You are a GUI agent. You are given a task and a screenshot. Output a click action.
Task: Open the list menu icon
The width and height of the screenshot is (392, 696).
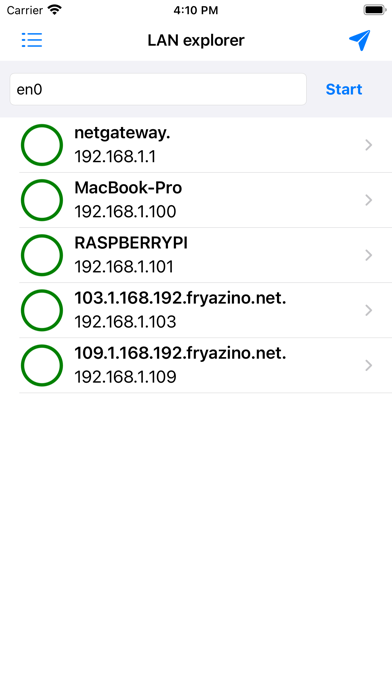[x=32, y=40]
